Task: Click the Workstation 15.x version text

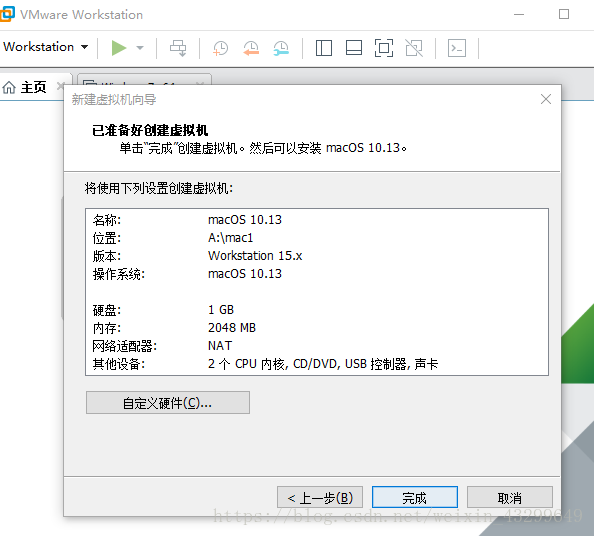Action: pos(255,256)
